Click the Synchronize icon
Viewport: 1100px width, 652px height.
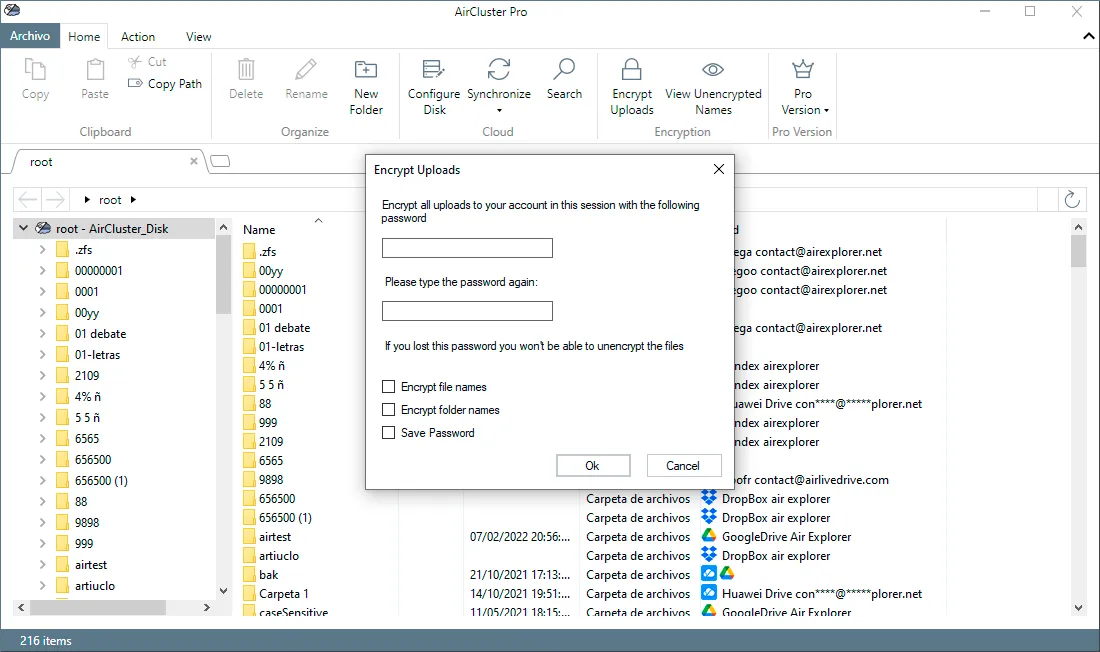click(499, 69)
